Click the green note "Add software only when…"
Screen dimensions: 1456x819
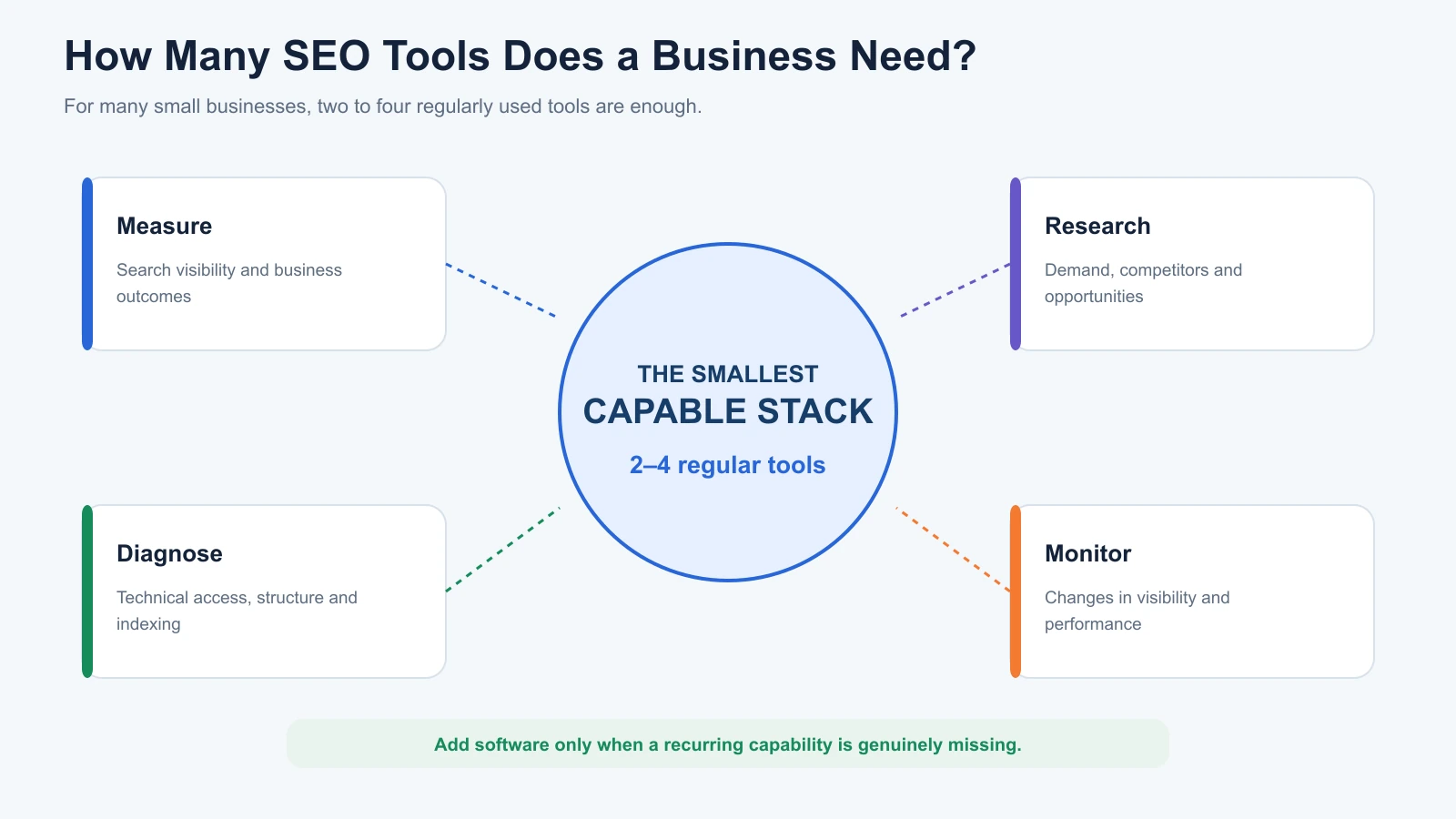pyautogui.click(x=728, y=744)
